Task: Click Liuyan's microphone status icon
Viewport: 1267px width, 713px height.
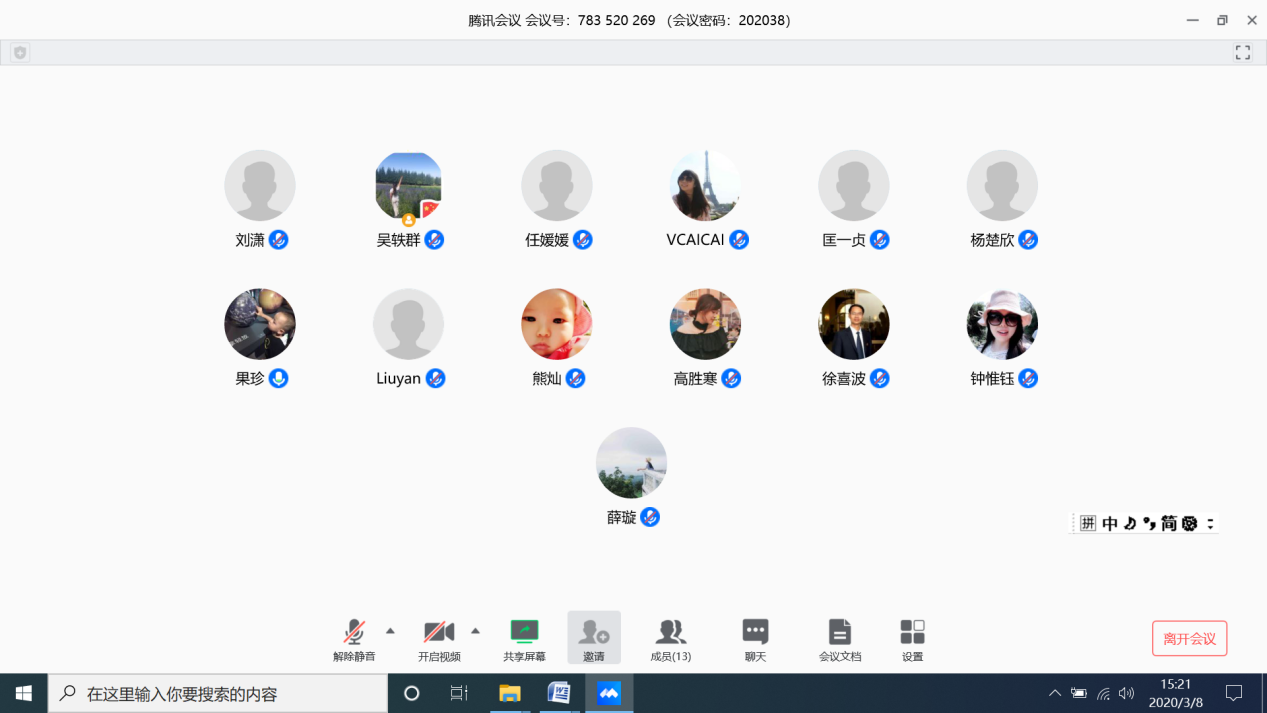Action: click(x=435, y=379)
